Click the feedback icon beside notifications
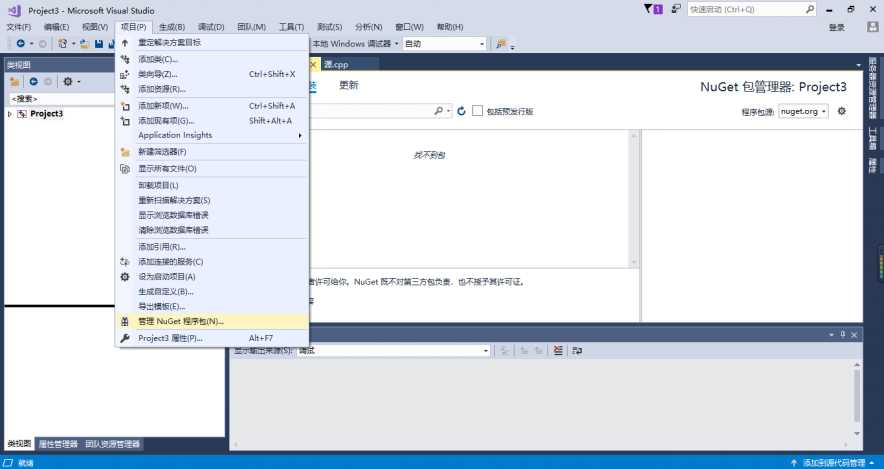 [675, 9]
